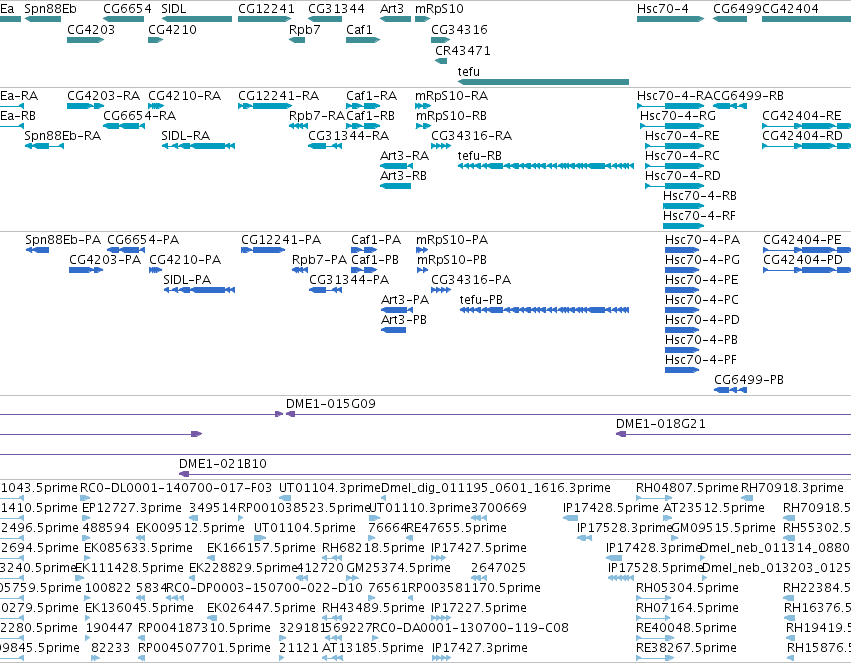Select the Caf1 gene label

[359, 29]
